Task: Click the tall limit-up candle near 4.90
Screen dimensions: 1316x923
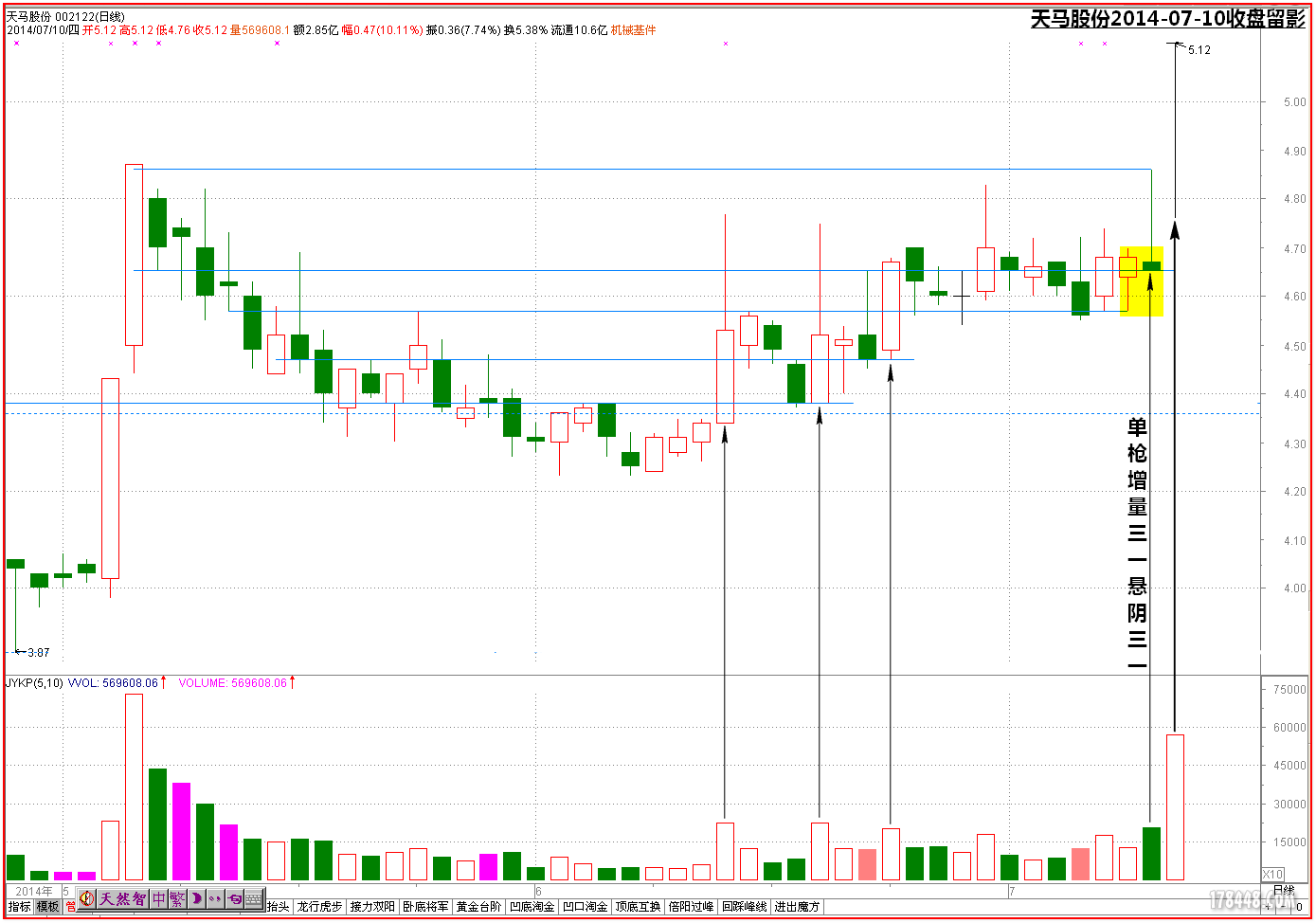Action: point(134,255)
